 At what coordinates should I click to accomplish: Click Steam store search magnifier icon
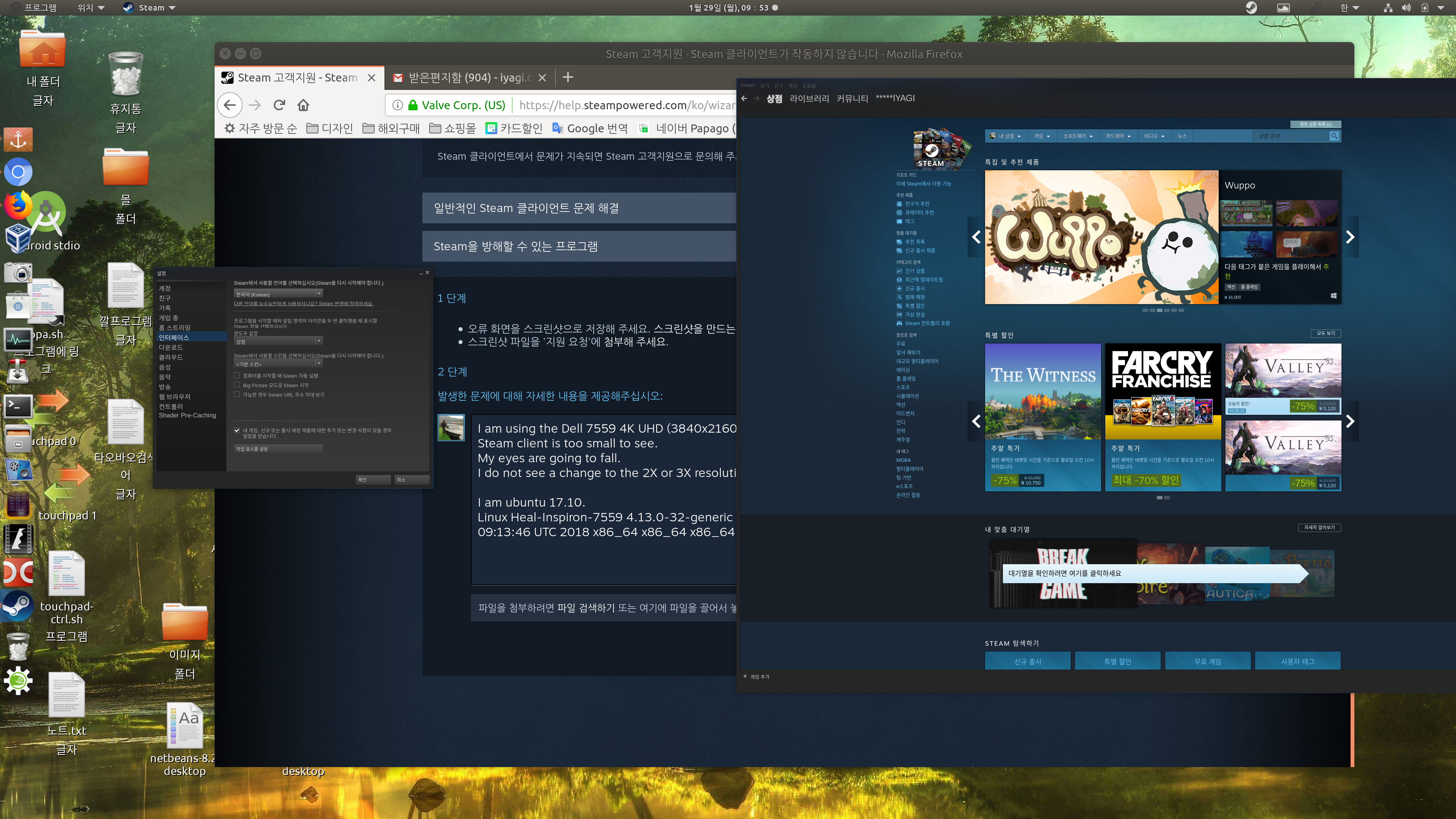pyautogui.click(x=1334, y=136)
